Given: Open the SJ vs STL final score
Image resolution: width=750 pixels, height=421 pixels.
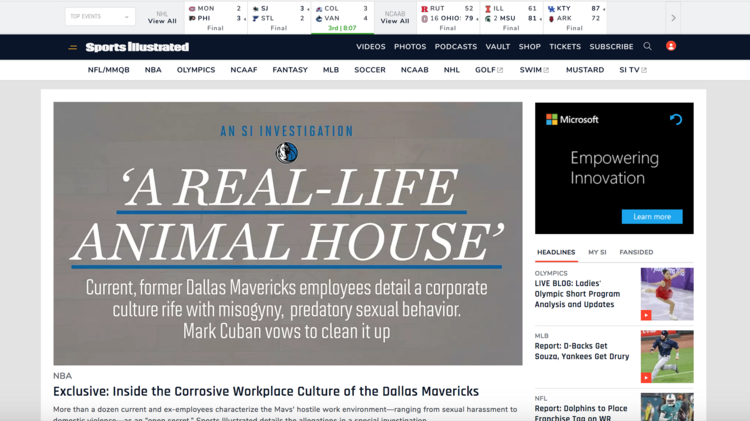Looking at the screenshot, I should coord(279,18).
